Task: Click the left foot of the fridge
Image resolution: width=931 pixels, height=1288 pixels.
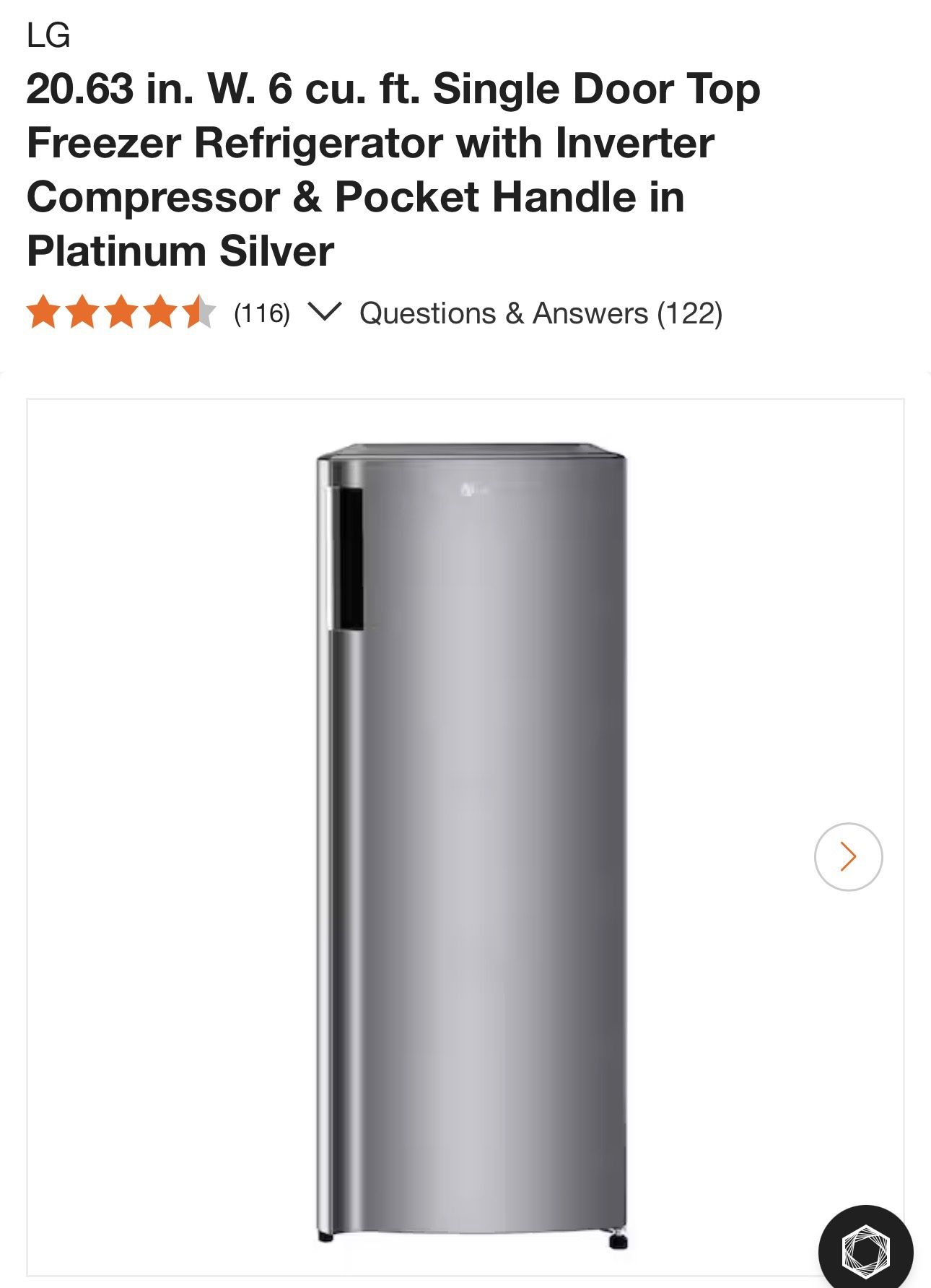Action: click(325, 1237)
